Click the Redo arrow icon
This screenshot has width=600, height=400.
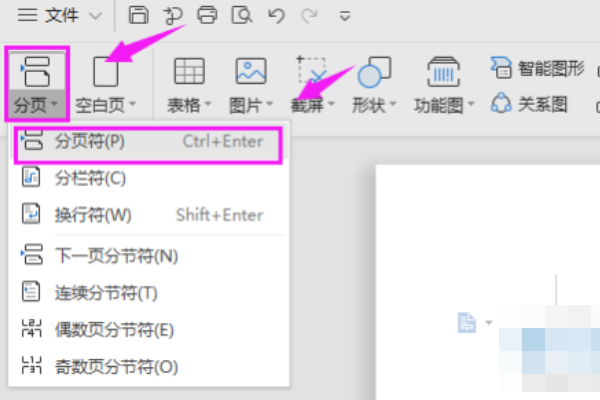coord(309,16)
